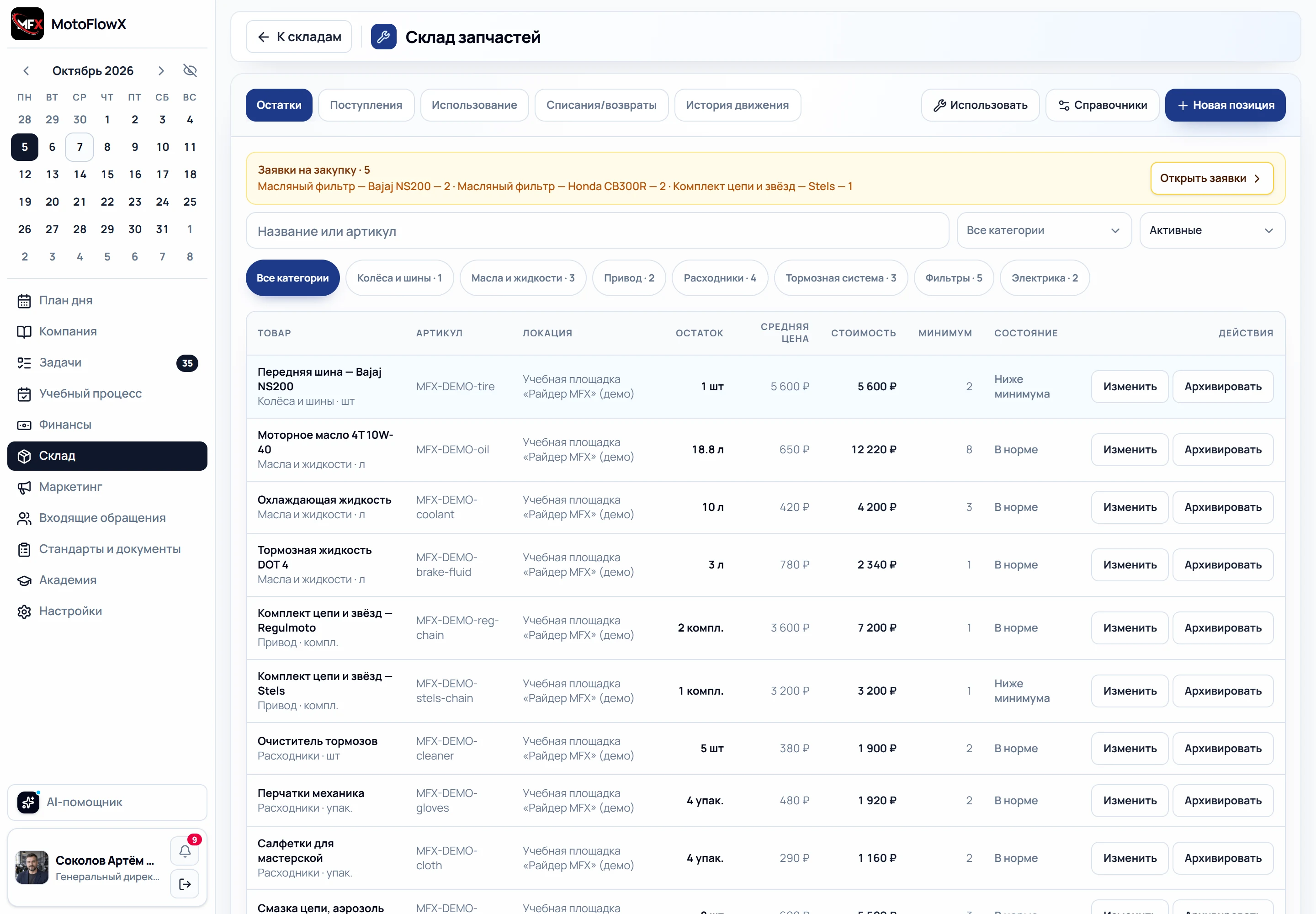Click the wrench icon beside Склад запчастей
Viewport: 1316px width, 914px height.
pyautogui.click(x=384, y=37)
